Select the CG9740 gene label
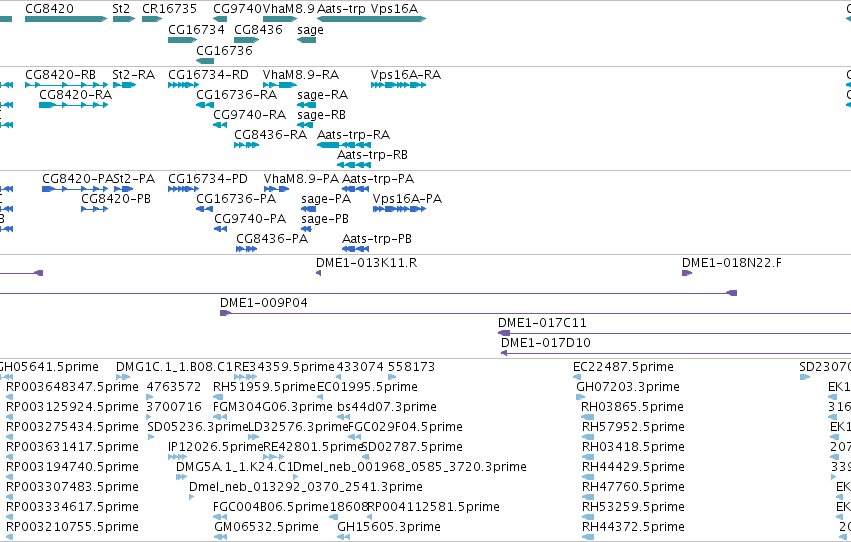Screen dimensions: 851x542 pos(237,9)
